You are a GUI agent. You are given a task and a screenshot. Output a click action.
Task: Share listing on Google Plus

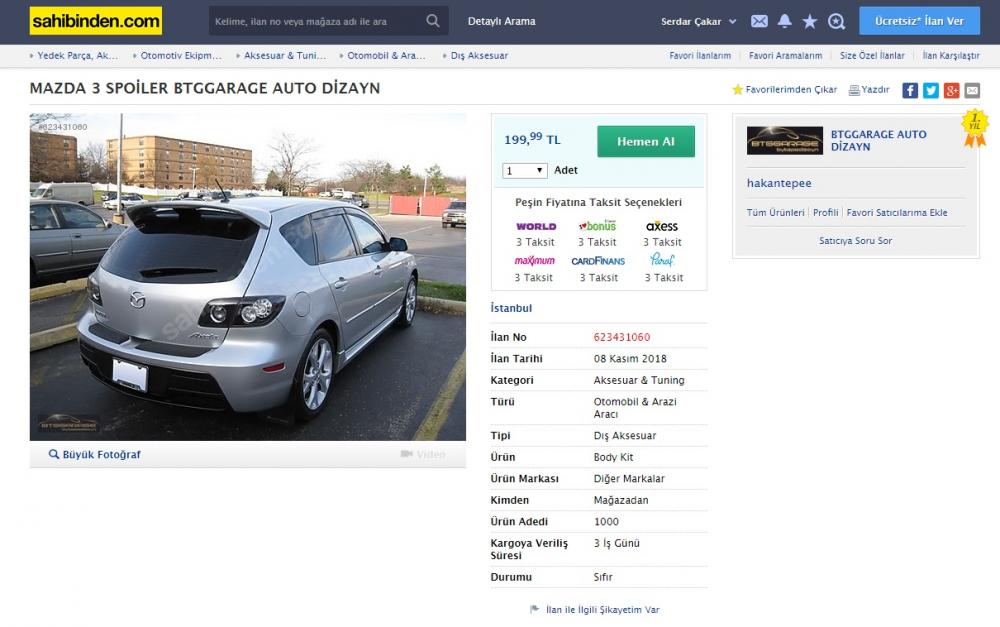[952, 91]
